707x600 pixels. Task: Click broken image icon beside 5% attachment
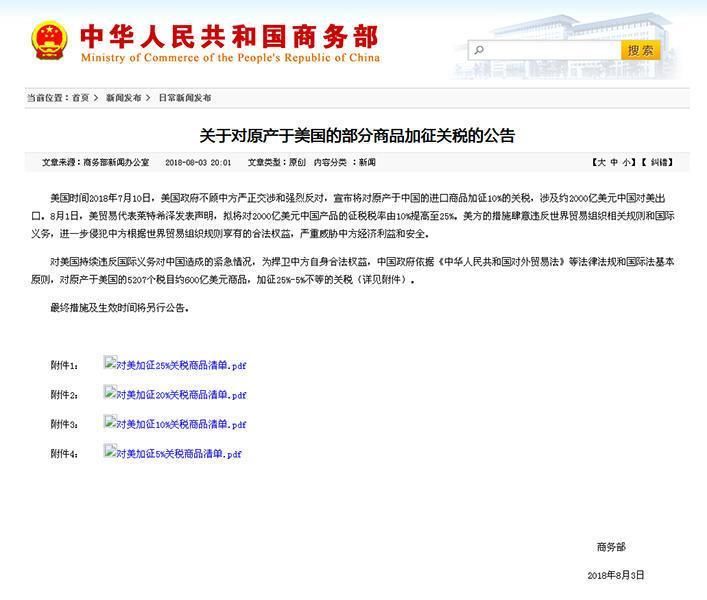pyautogui.click(x=110, y=451)
